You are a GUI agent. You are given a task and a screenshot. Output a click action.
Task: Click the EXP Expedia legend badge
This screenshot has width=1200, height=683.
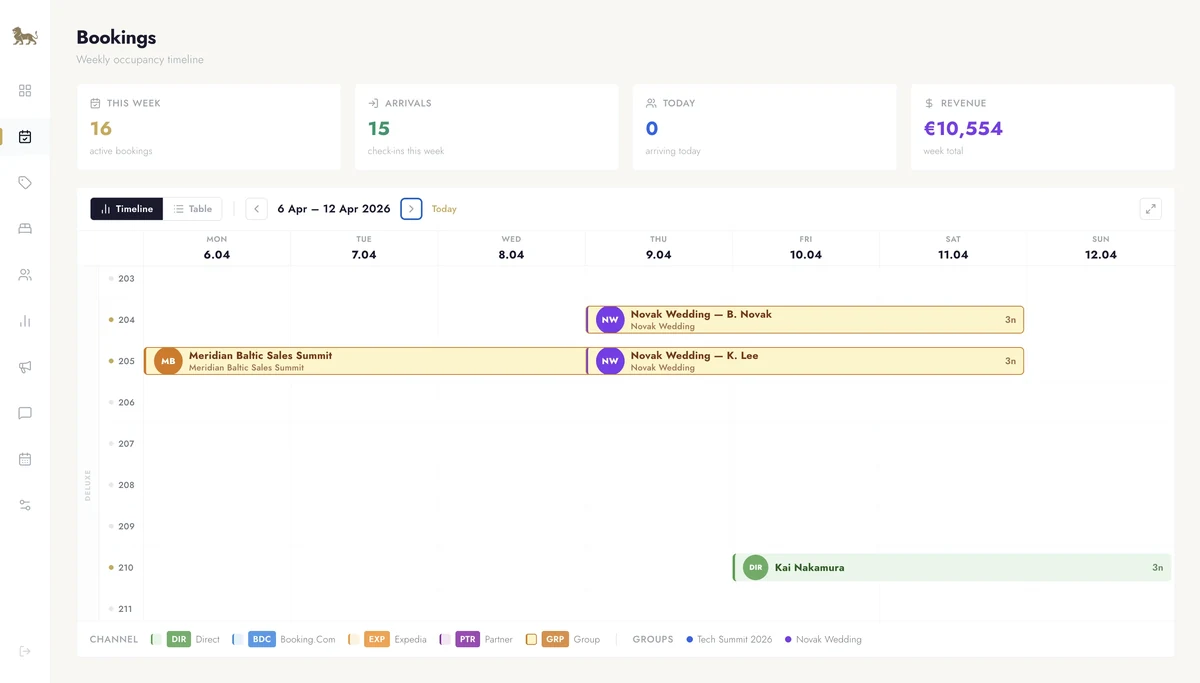(376, 639)
